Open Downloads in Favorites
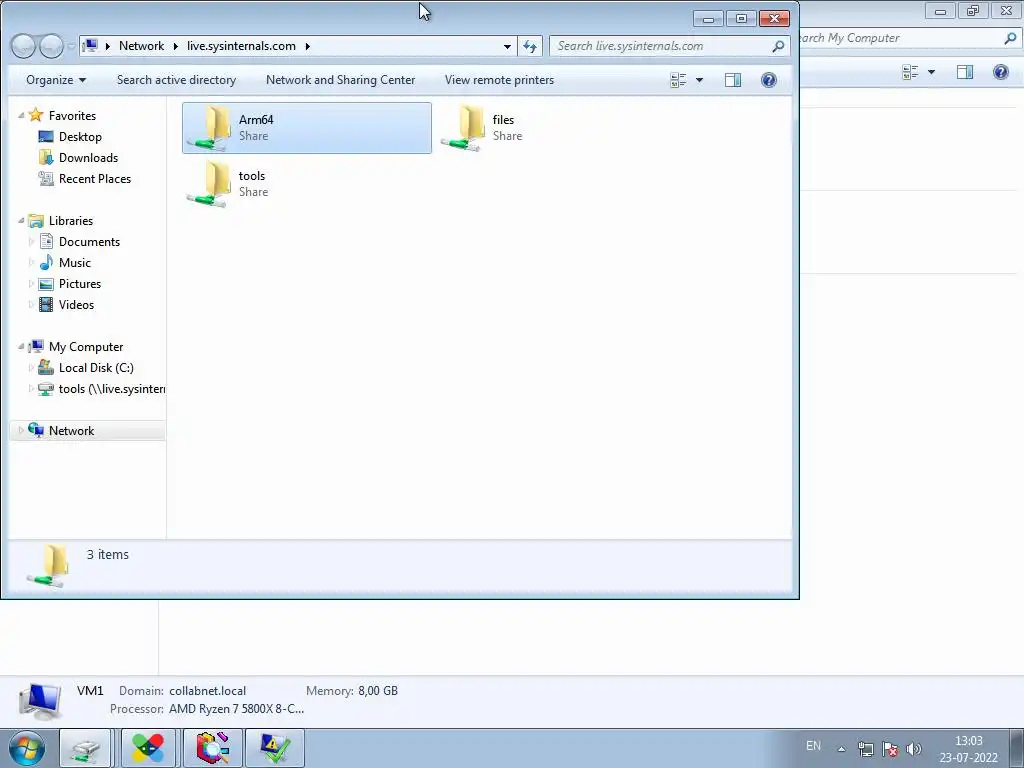Image resolution: width=1024 pixels, height=768 pixels. (88, 157)
